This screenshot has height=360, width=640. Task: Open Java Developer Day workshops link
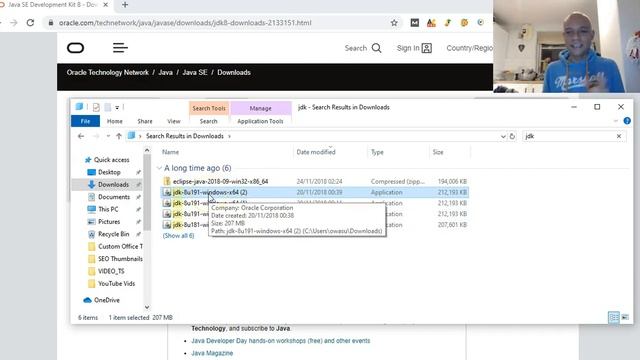[281, 340]
